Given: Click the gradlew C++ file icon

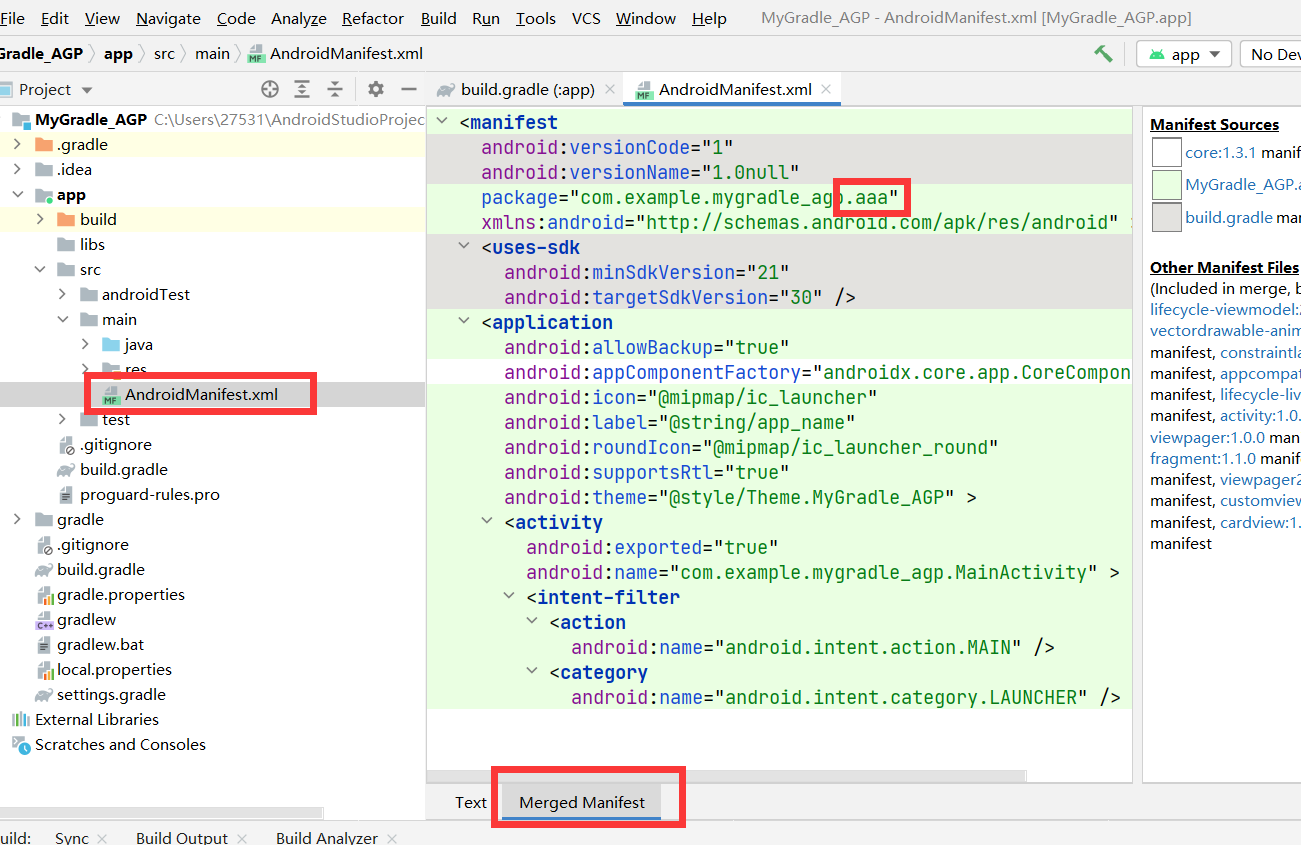Looking at the screenshot, I should [x=43, y=620].
